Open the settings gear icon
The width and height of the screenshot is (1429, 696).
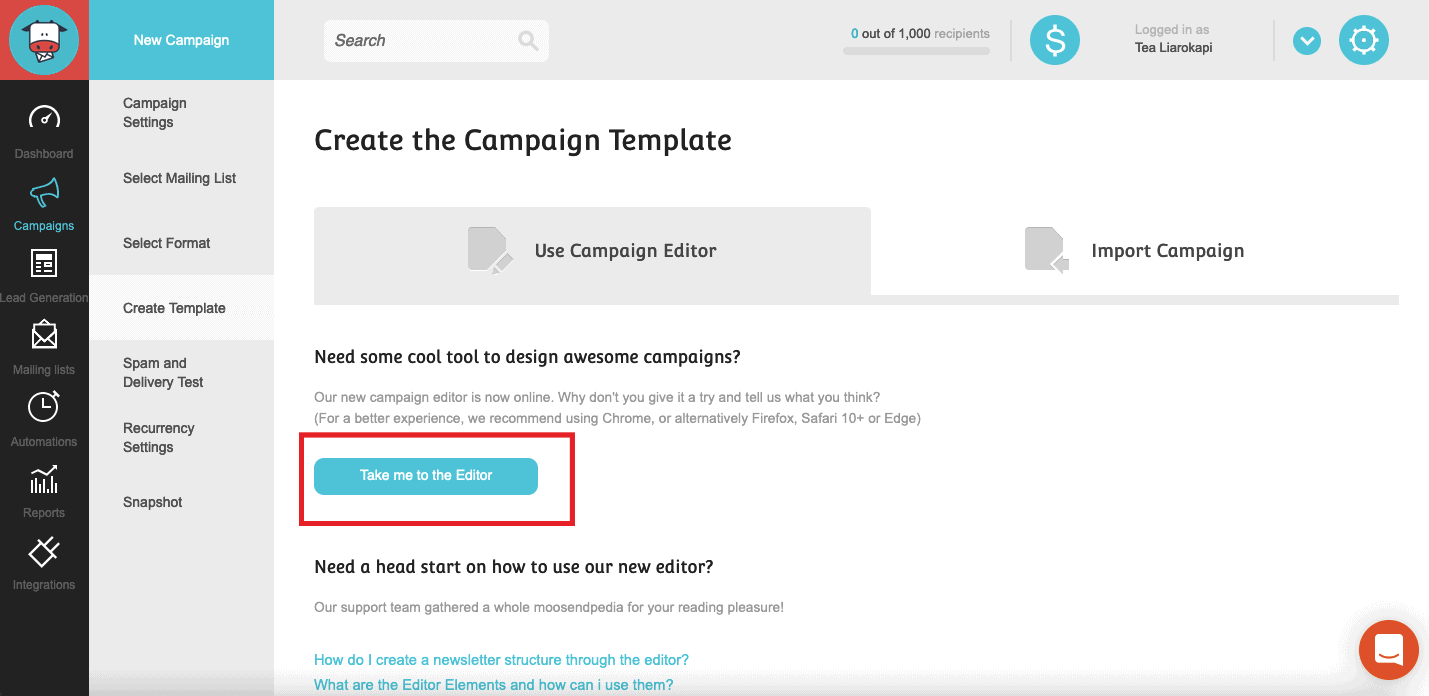point(1364,41)
